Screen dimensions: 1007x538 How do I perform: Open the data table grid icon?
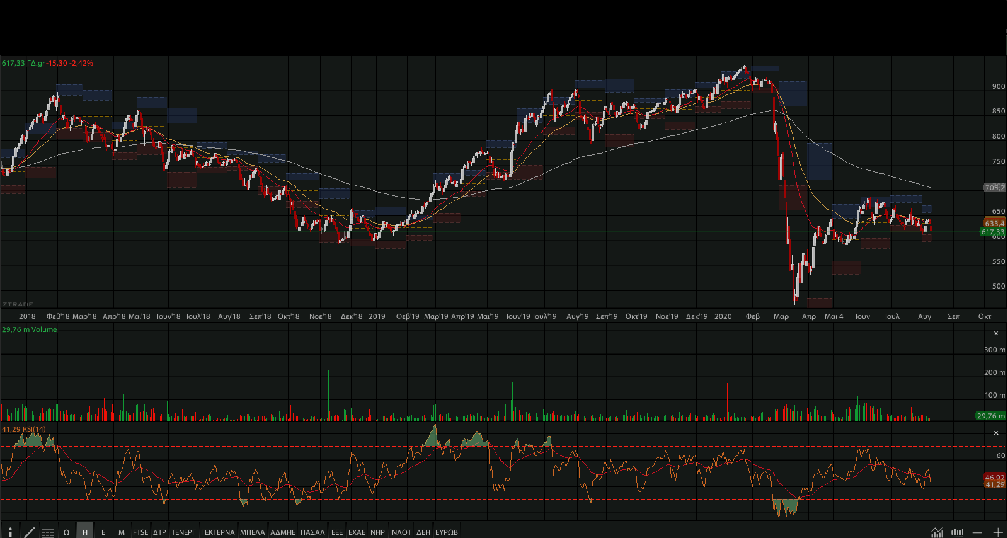click(x=48, y=532)
